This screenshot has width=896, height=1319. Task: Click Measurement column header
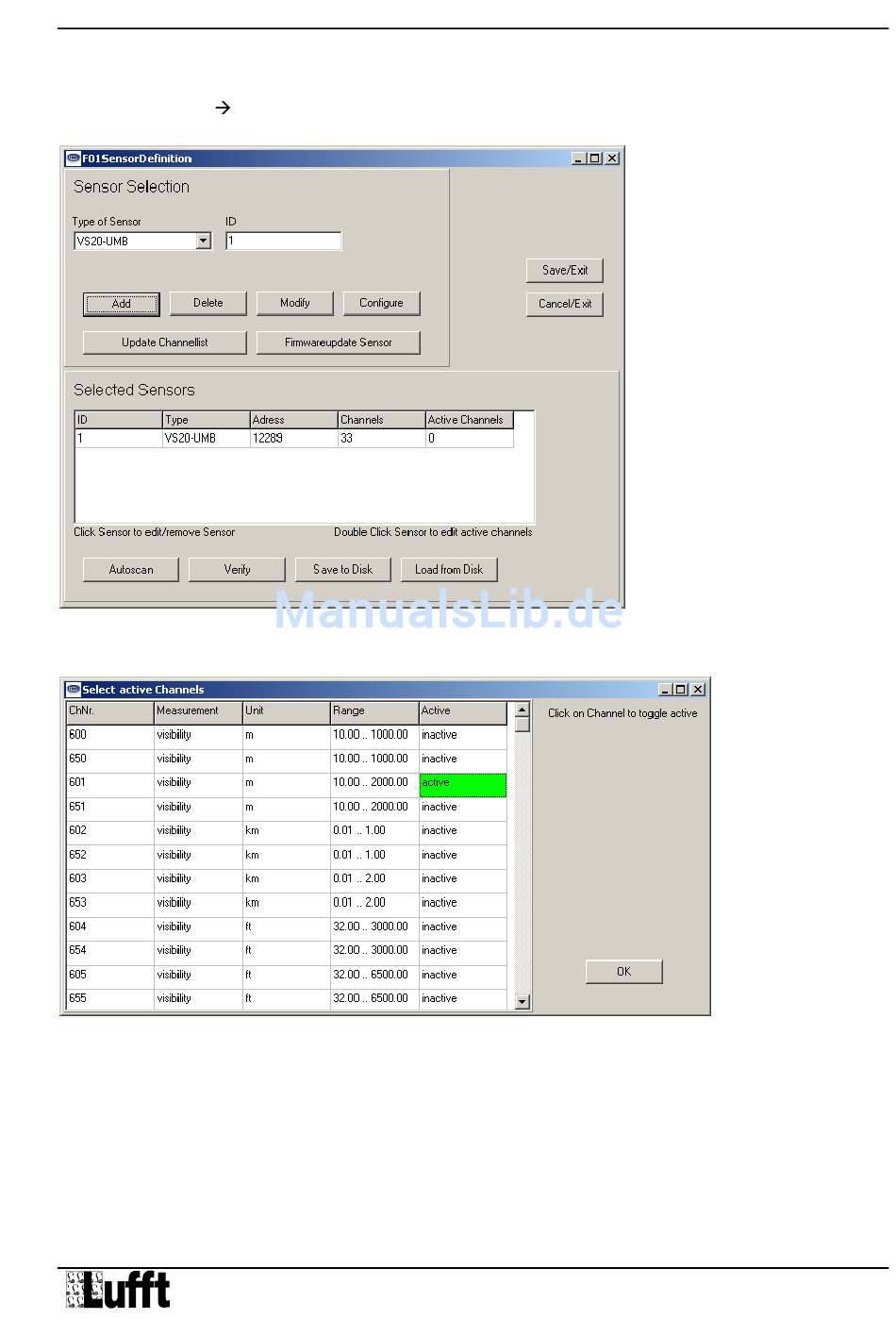pos(198,711)
